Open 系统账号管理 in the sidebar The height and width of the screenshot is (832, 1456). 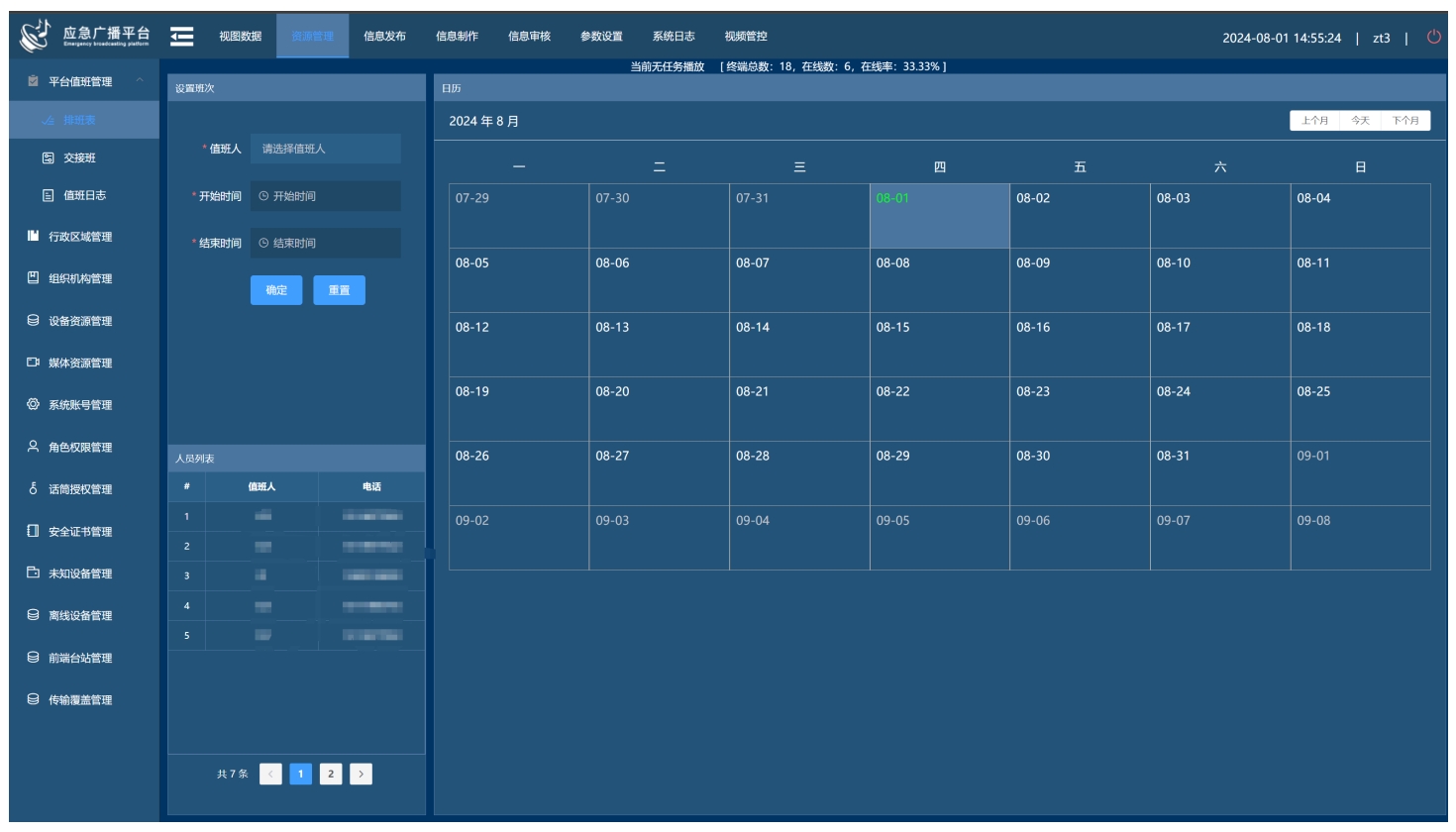(x=79, y=405)
